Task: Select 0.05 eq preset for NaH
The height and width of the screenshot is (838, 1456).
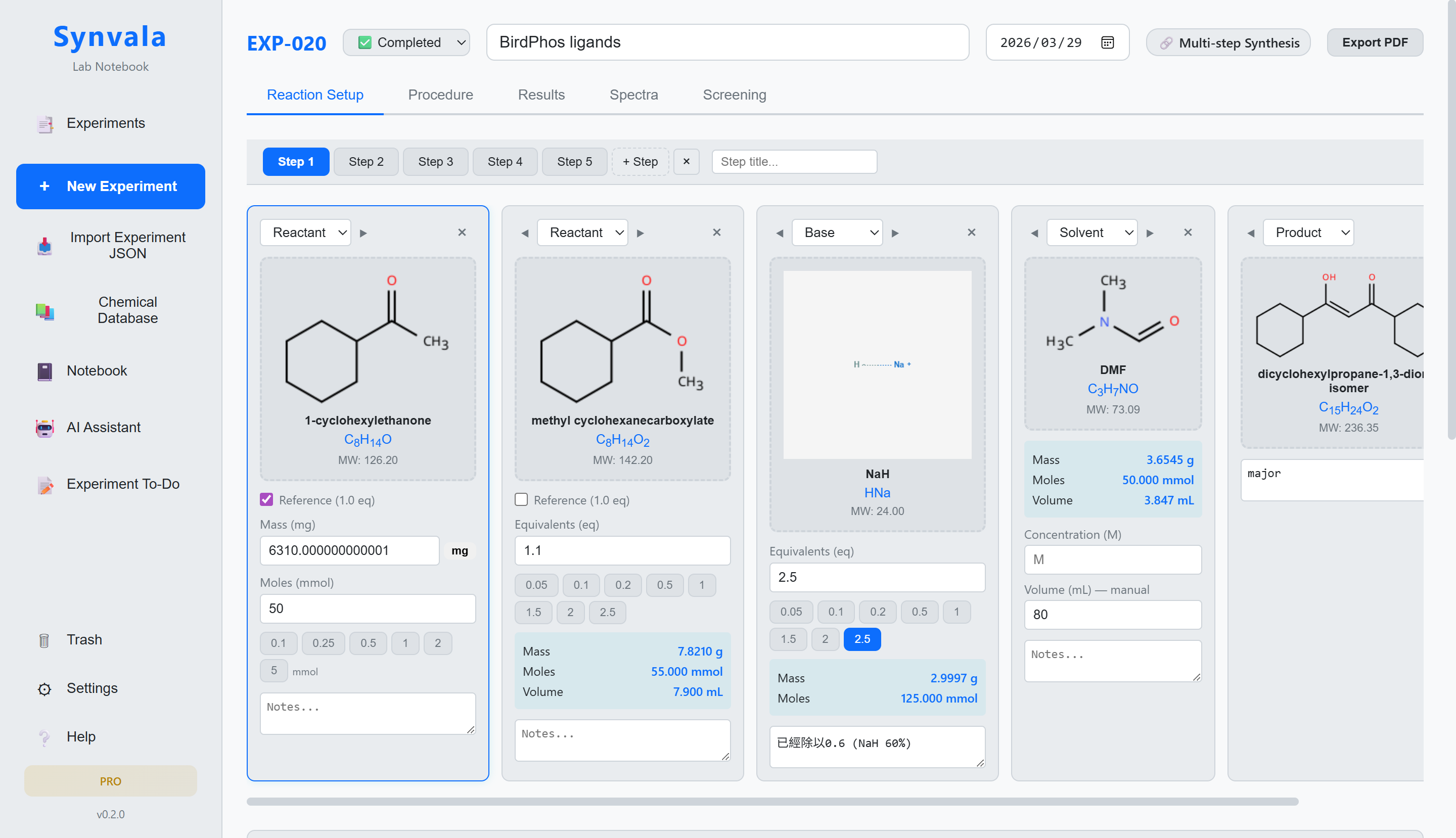Action: pos(791,612)
